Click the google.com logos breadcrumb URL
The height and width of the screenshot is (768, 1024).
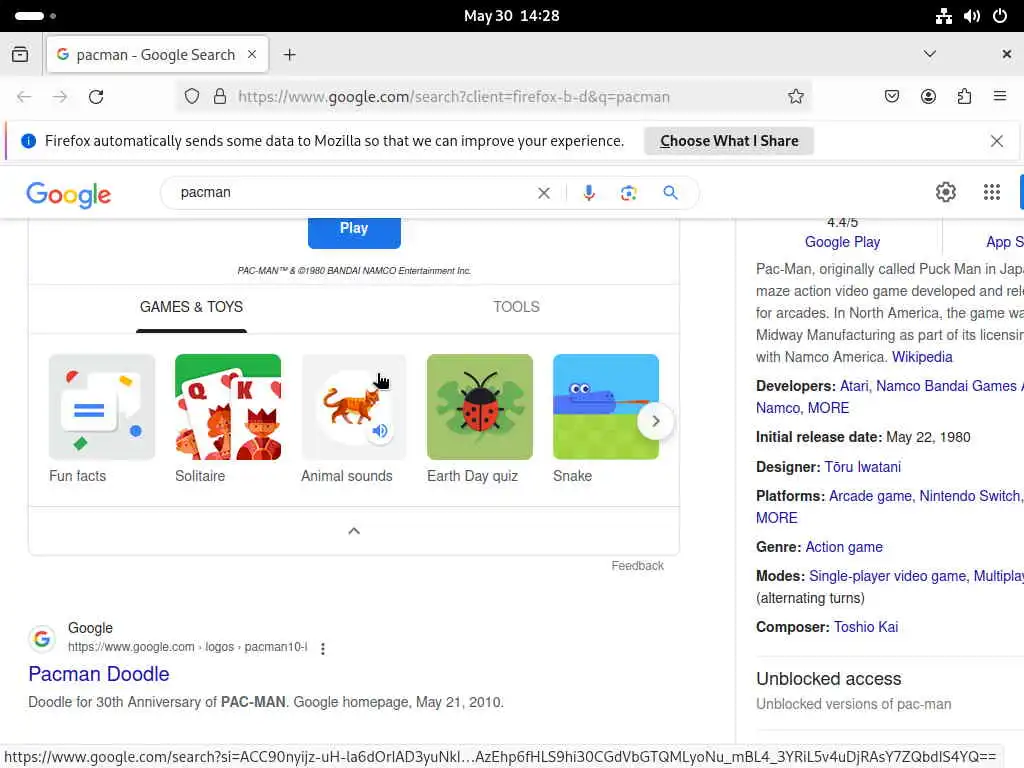pyautogui.click(x=187, y=647)
